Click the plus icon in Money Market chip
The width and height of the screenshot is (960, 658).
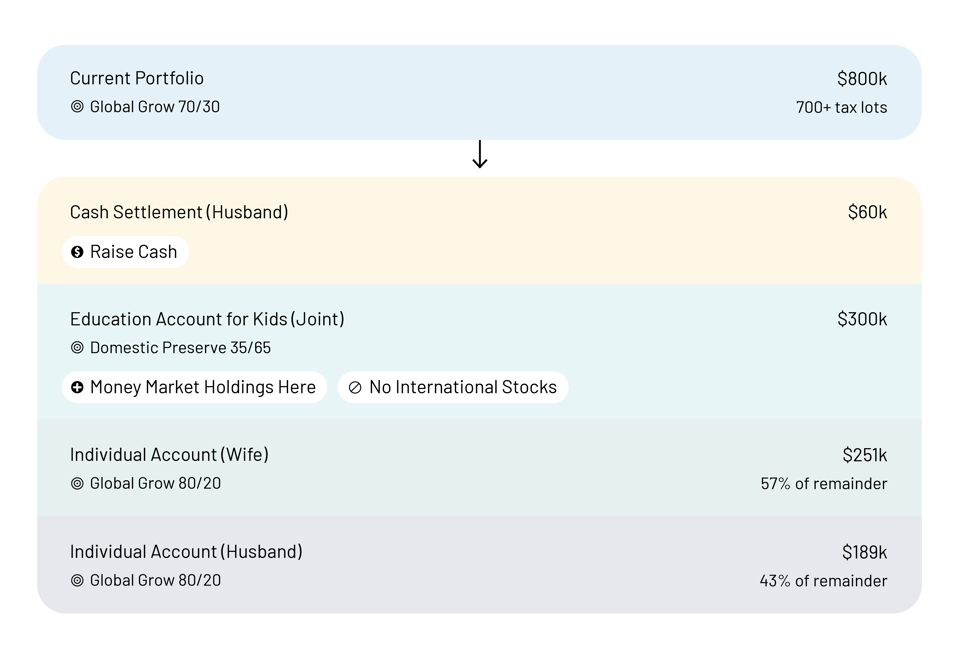pos(77,387)
